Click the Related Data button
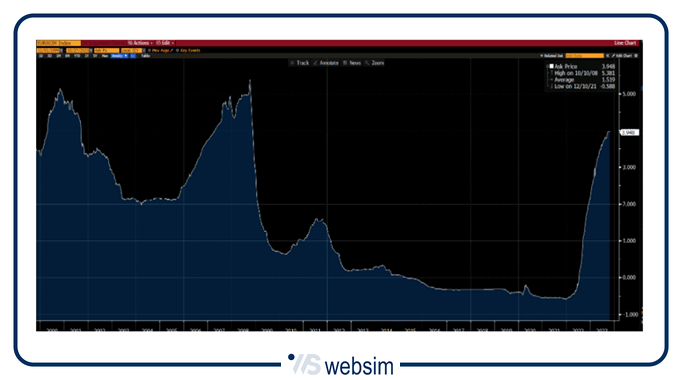The width and height of the screenshot is (682, 380). click(551, 56)
